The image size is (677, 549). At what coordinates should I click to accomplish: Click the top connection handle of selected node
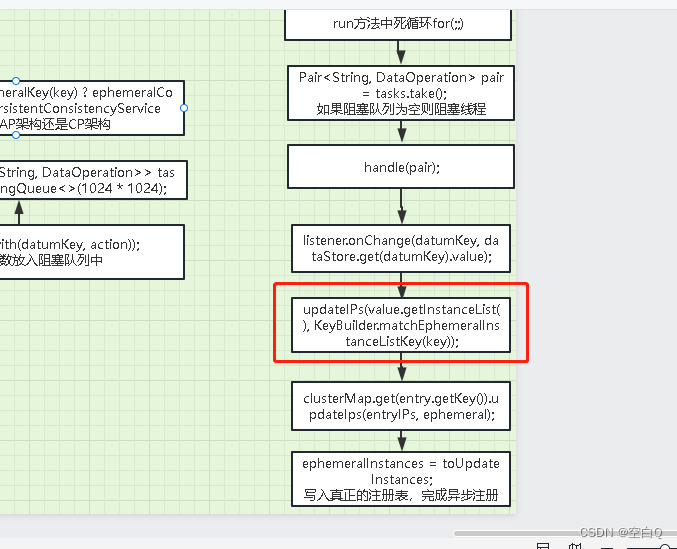pos(16,81)
